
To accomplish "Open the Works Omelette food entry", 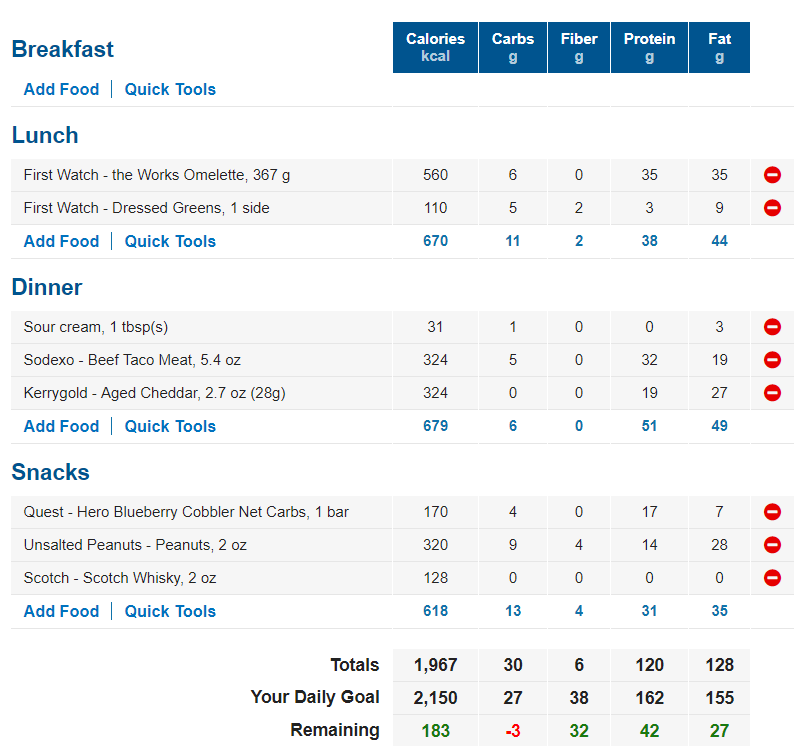I will [157, 175].
